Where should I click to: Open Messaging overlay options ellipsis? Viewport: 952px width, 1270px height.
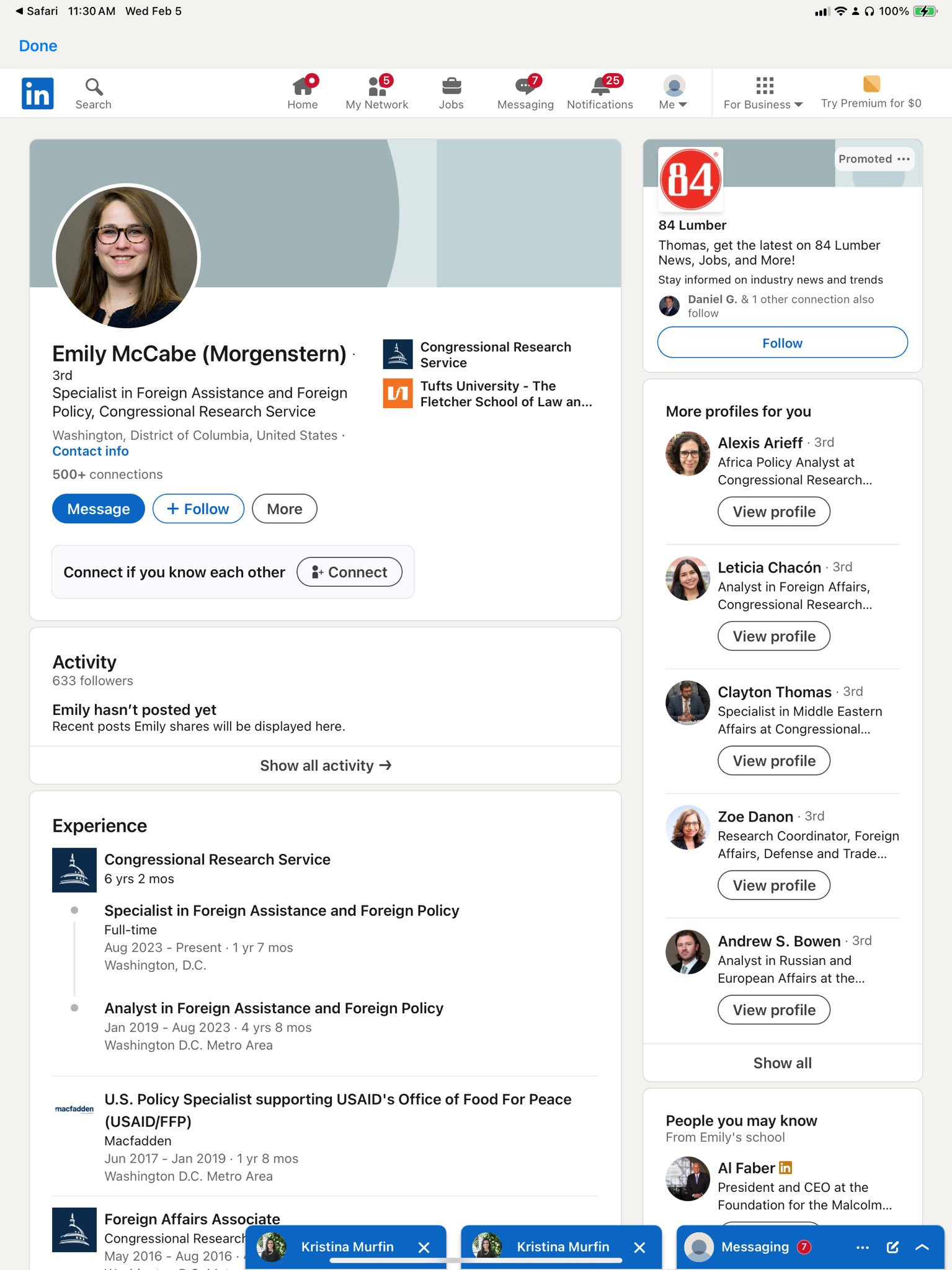[863, 1248]
